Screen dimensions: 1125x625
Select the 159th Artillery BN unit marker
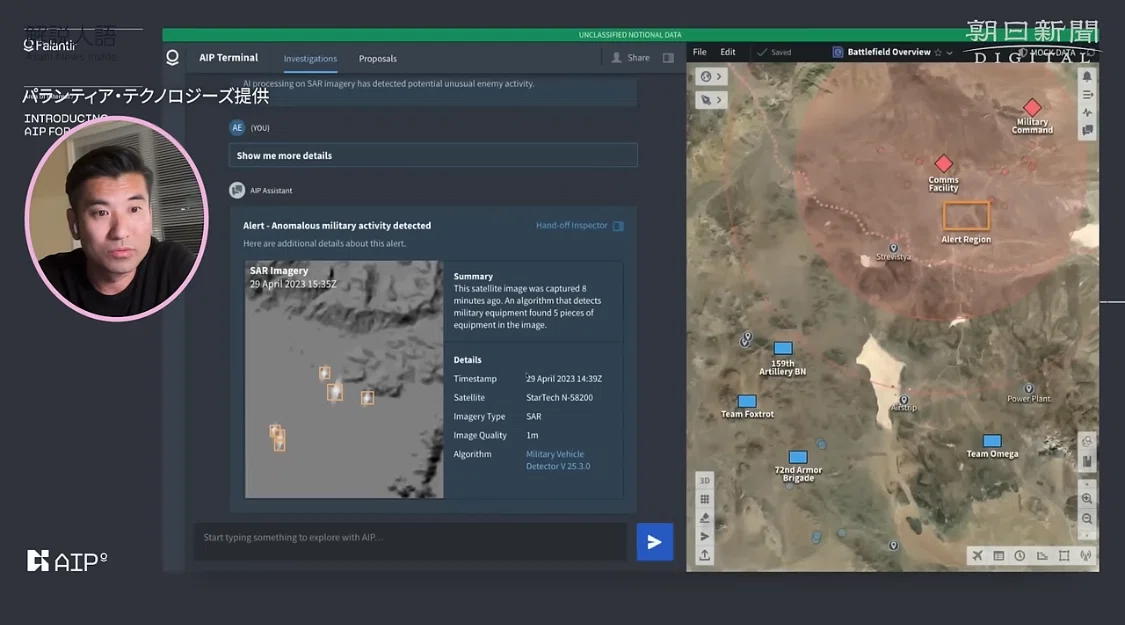click(x=783, y=348)
